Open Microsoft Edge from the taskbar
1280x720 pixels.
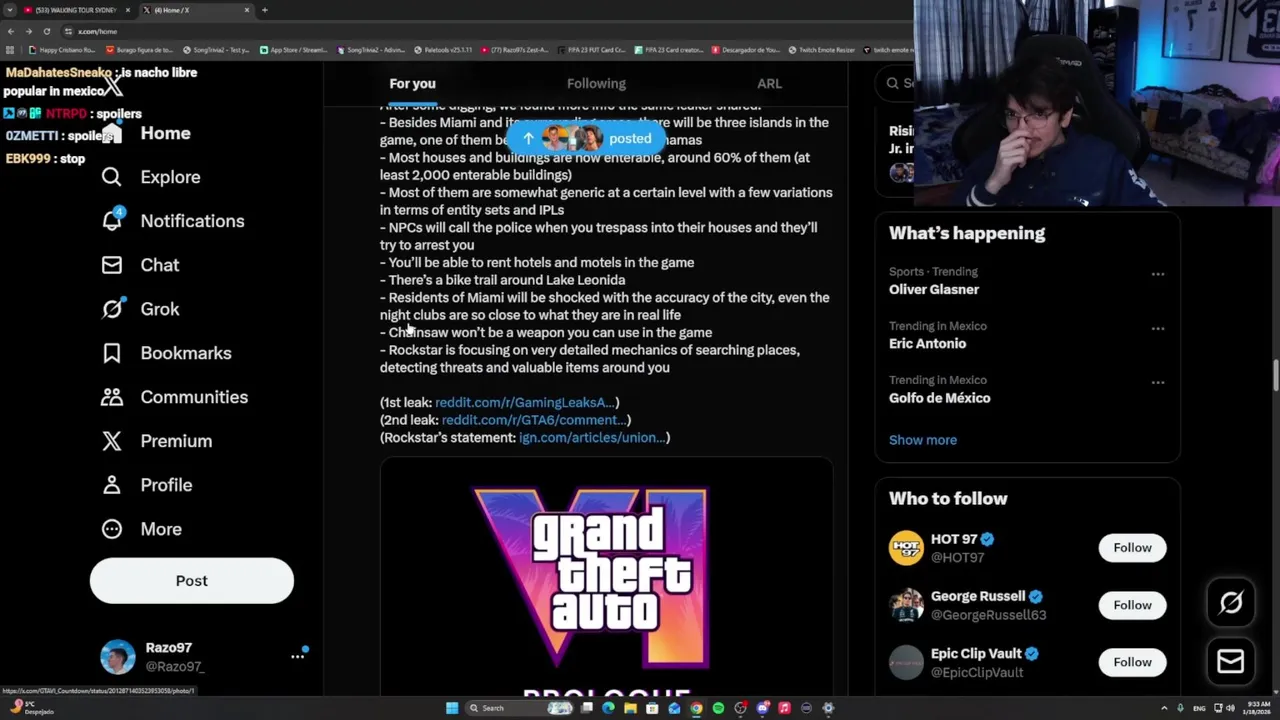coord(608,708)
